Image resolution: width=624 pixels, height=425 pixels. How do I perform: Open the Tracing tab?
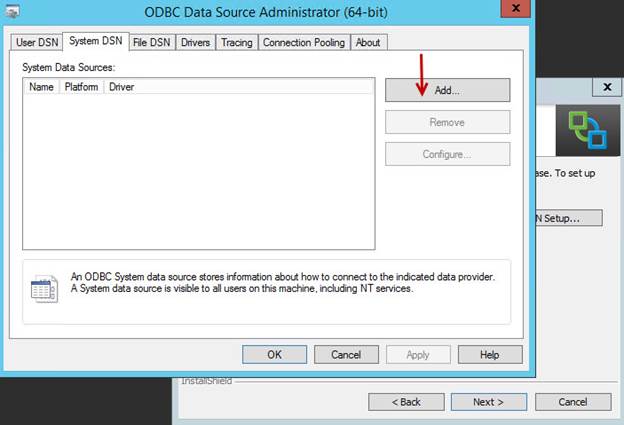[x=237, y=43]
